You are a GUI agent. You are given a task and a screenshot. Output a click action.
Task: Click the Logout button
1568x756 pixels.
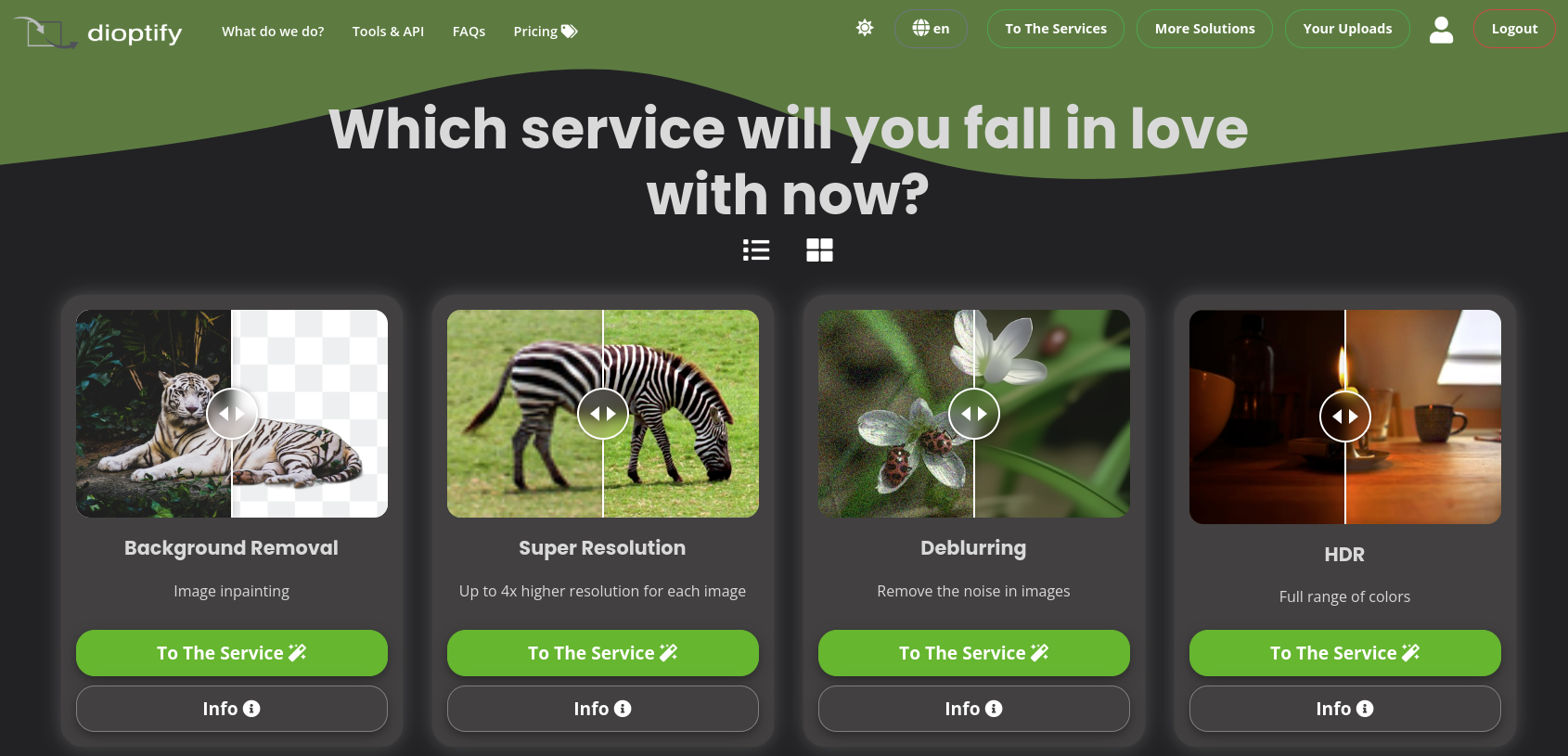click(x=1514, y=29)
